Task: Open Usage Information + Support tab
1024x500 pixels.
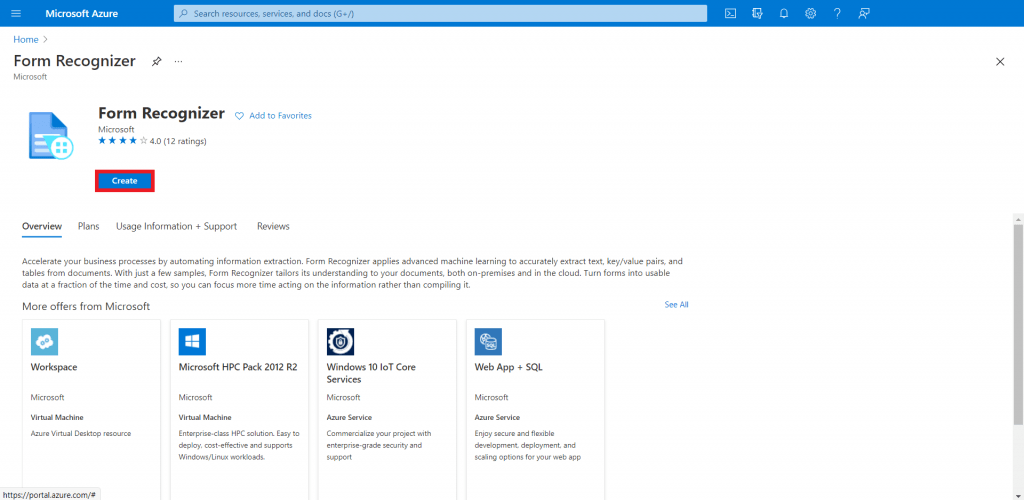Action: 176,227
